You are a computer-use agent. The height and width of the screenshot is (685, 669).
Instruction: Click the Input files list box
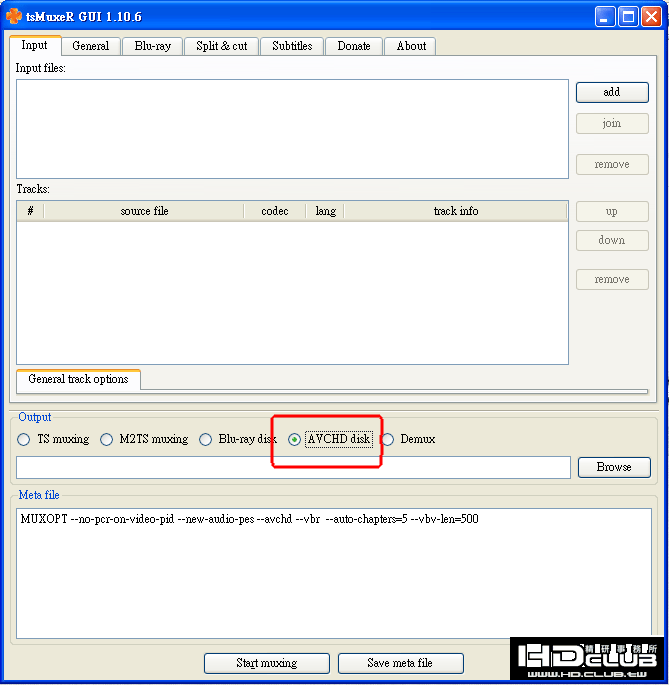pyautogui.click(x=292, y=129)
